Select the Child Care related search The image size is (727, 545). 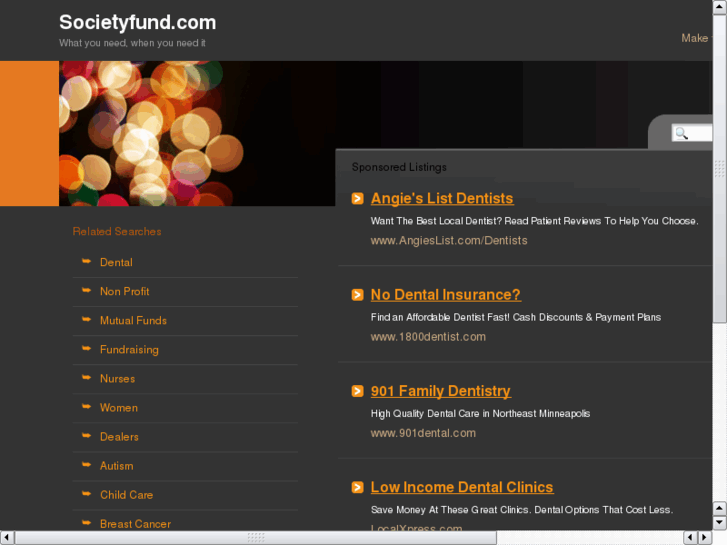(x=127, y=495)
